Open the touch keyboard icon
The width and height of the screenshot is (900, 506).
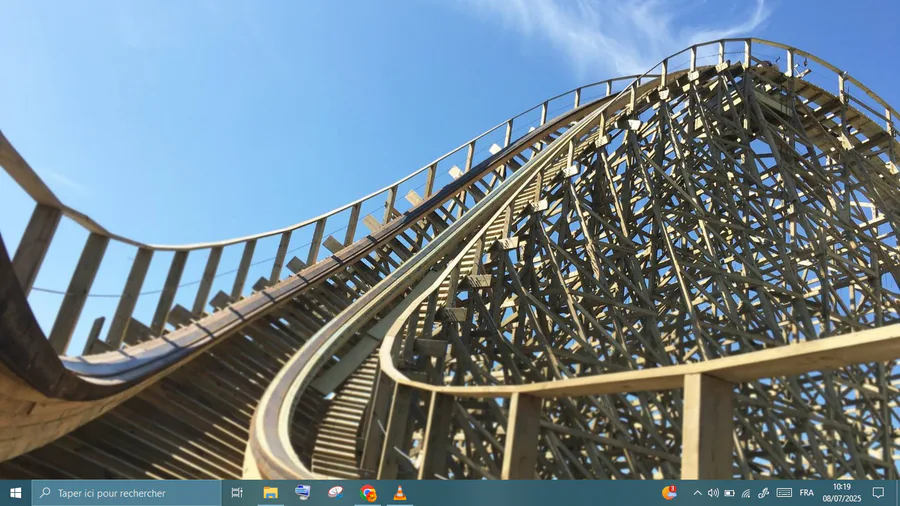tap(784, 493)
